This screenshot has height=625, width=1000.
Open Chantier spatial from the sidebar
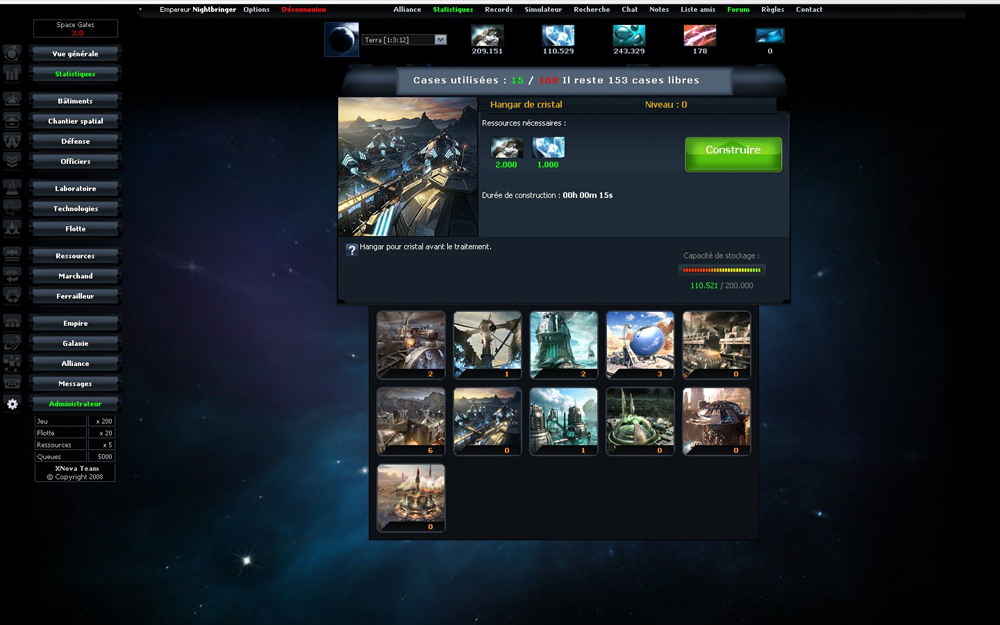[x=75, y=121]
